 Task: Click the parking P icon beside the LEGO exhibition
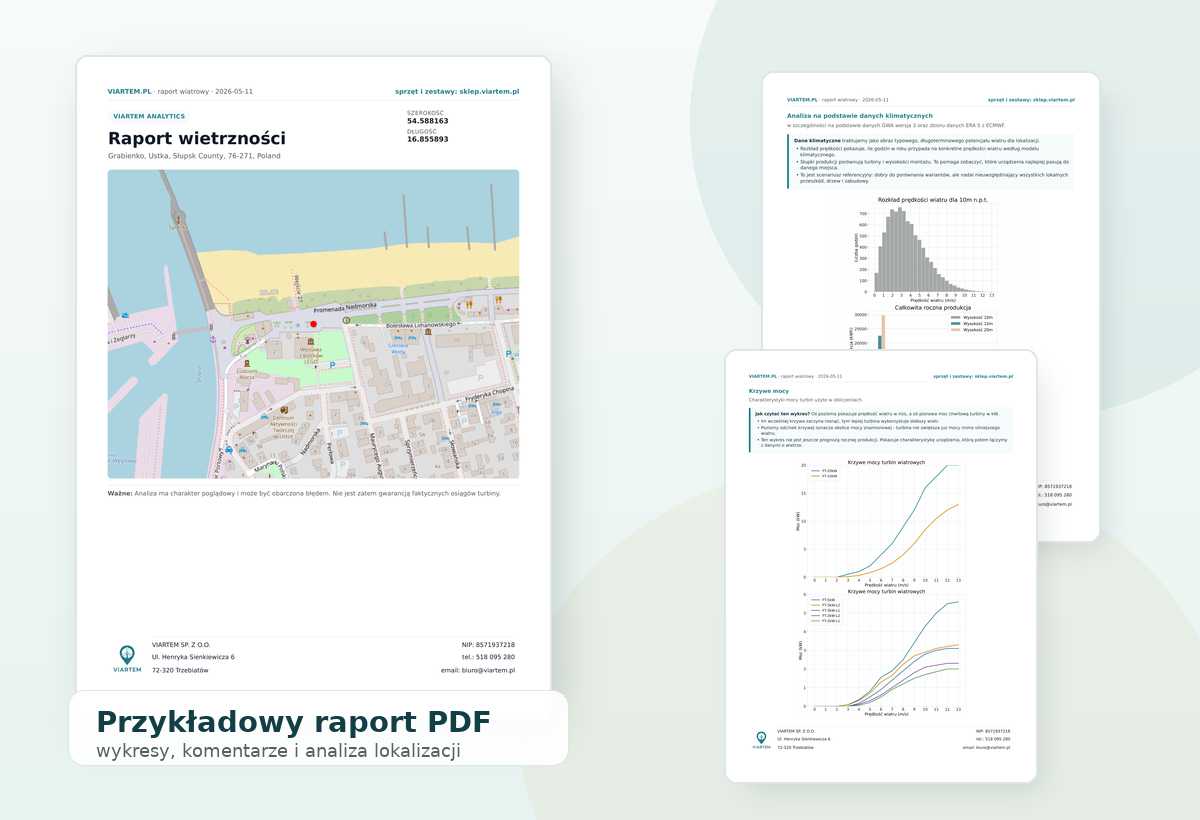(332, 365)
